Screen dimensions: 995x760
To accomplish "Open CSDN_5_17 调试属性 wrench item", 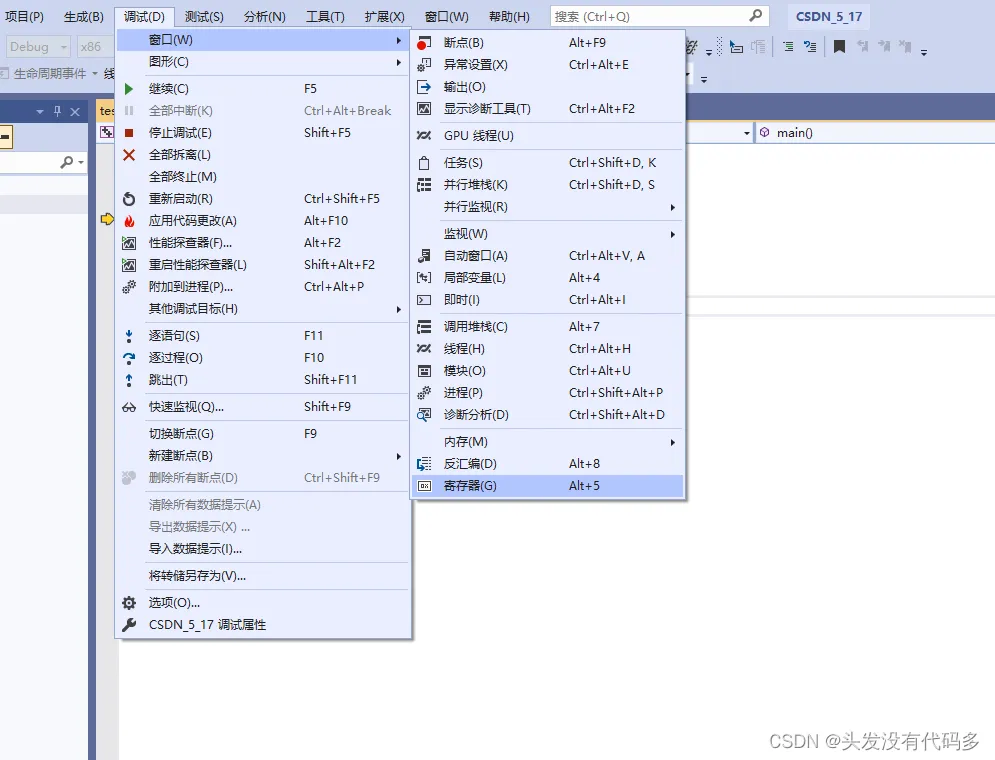I will tap(263, 625).
